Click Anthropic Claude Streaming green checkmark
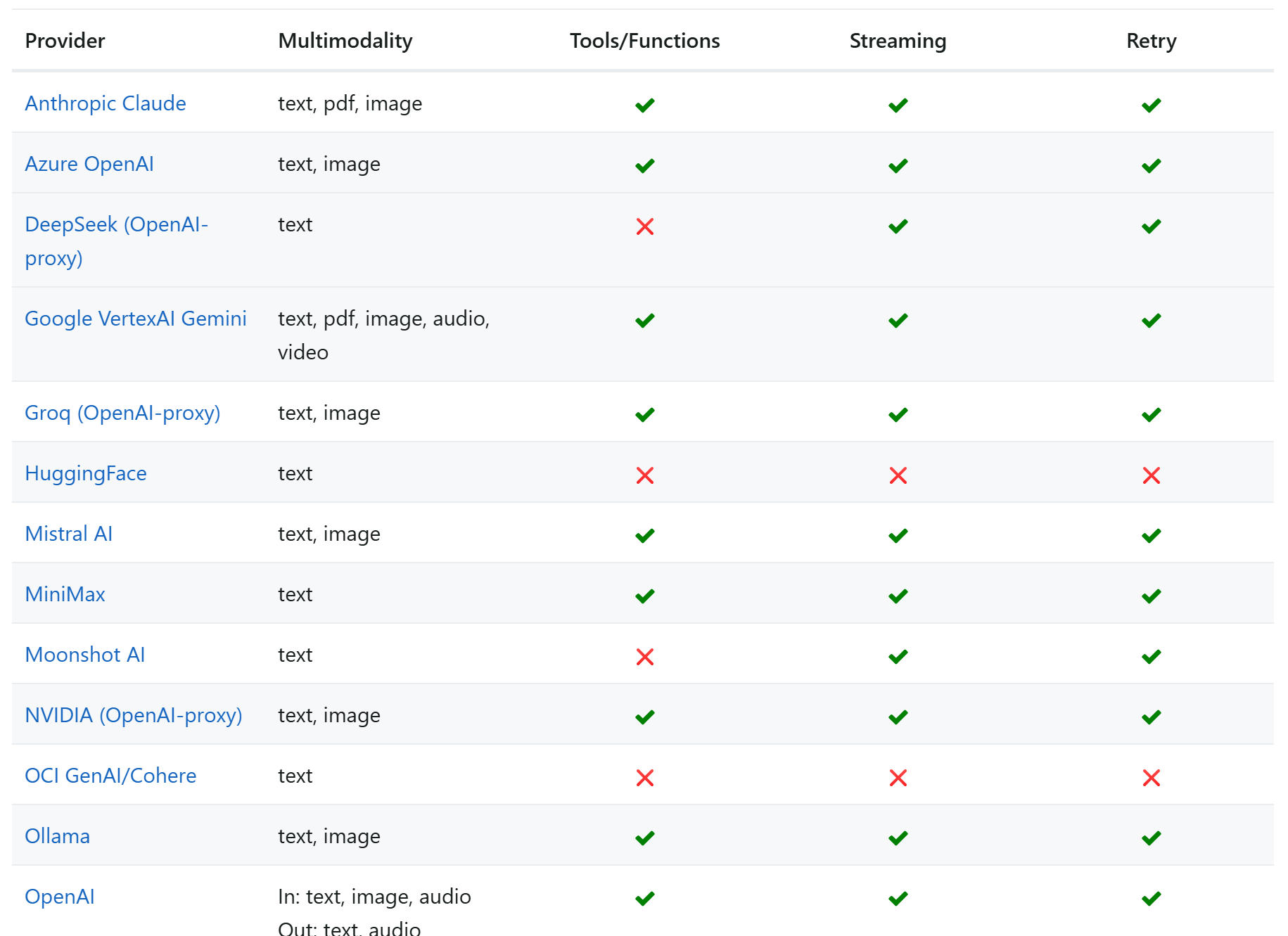This screenshot has height=936, width=1288. [898, 105]
